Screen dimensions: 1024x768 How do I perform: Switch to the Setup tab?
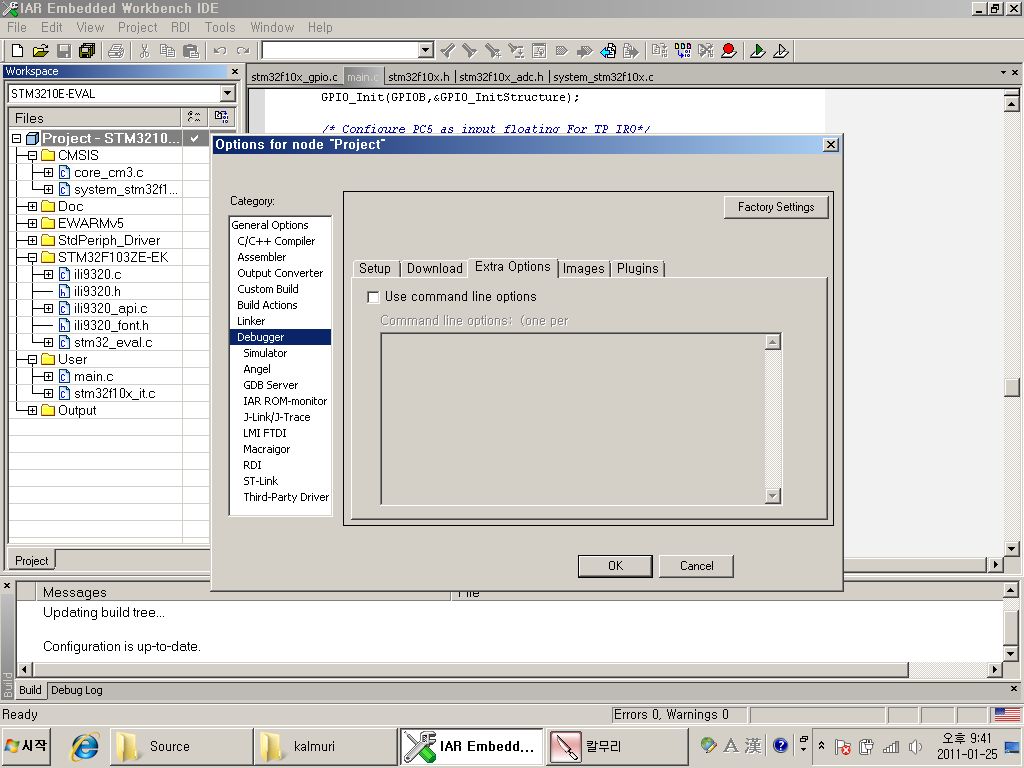(375, 268)
